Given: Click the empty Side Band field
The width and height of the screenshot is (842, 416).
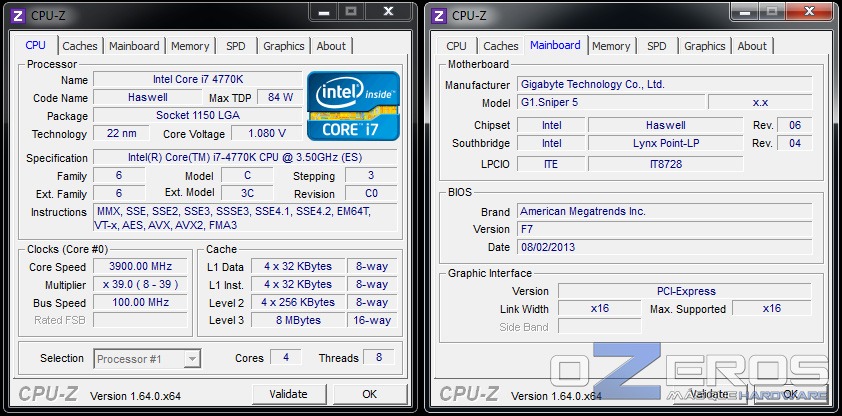Looking at the screenshot, I should click(x=600, y=326).
